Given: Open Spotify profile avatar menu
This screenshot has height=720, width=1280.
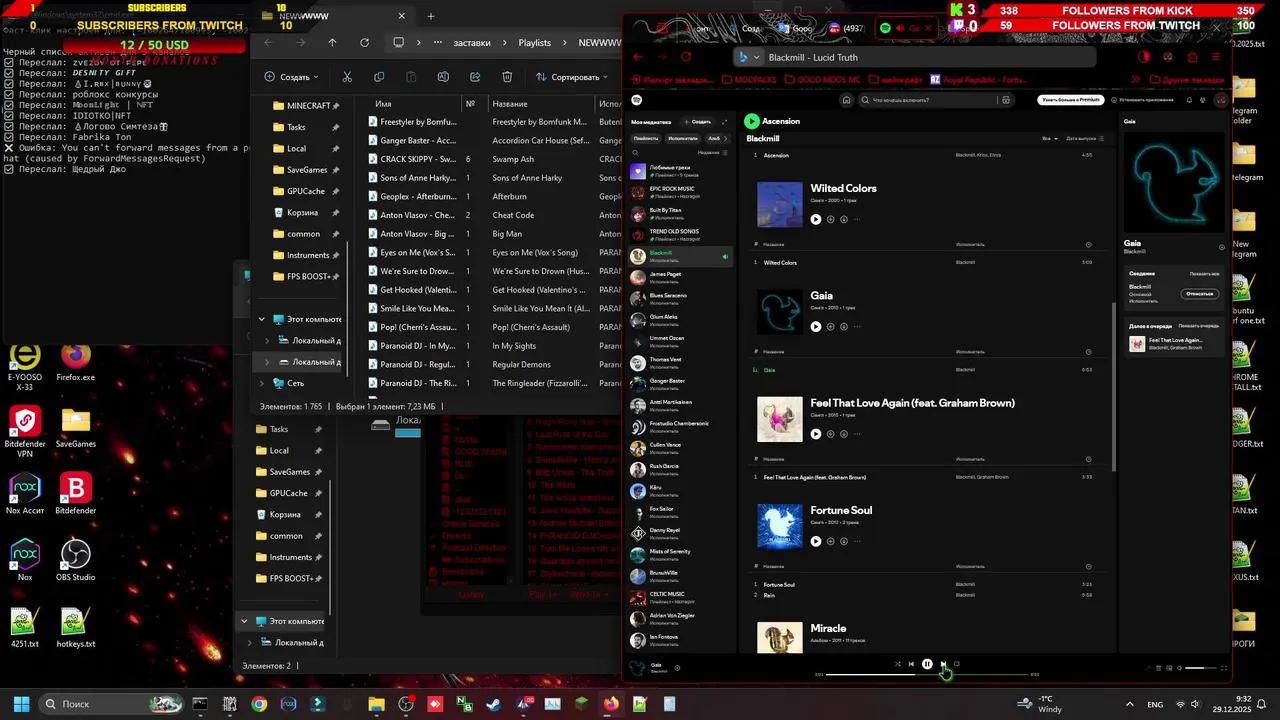Looking at the screenshot, I should (1221, 100).
